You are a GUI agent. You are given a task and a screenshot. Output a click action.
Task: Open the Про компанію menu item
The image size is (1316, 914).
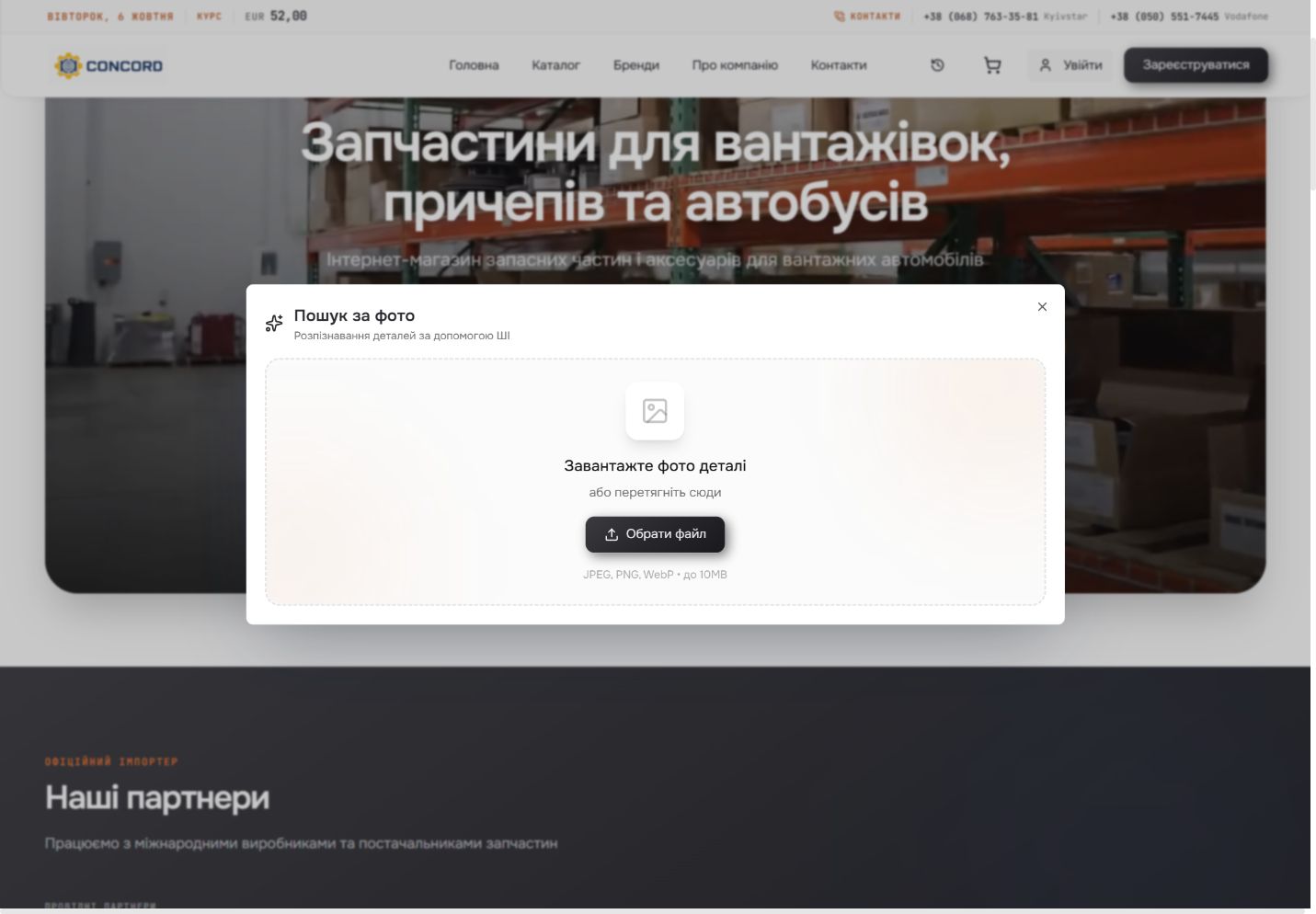[x=735, y=65]
